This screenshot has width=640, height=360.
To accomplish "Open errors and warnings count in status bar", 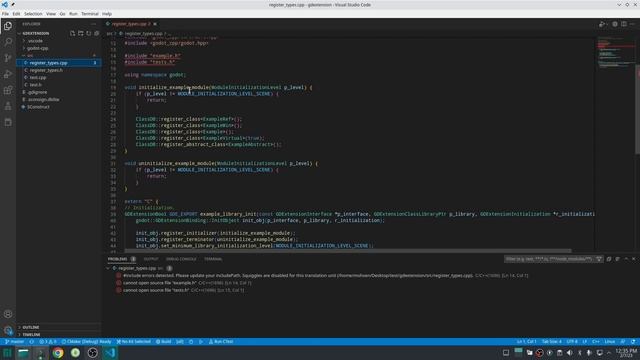I will coord(48,341).
